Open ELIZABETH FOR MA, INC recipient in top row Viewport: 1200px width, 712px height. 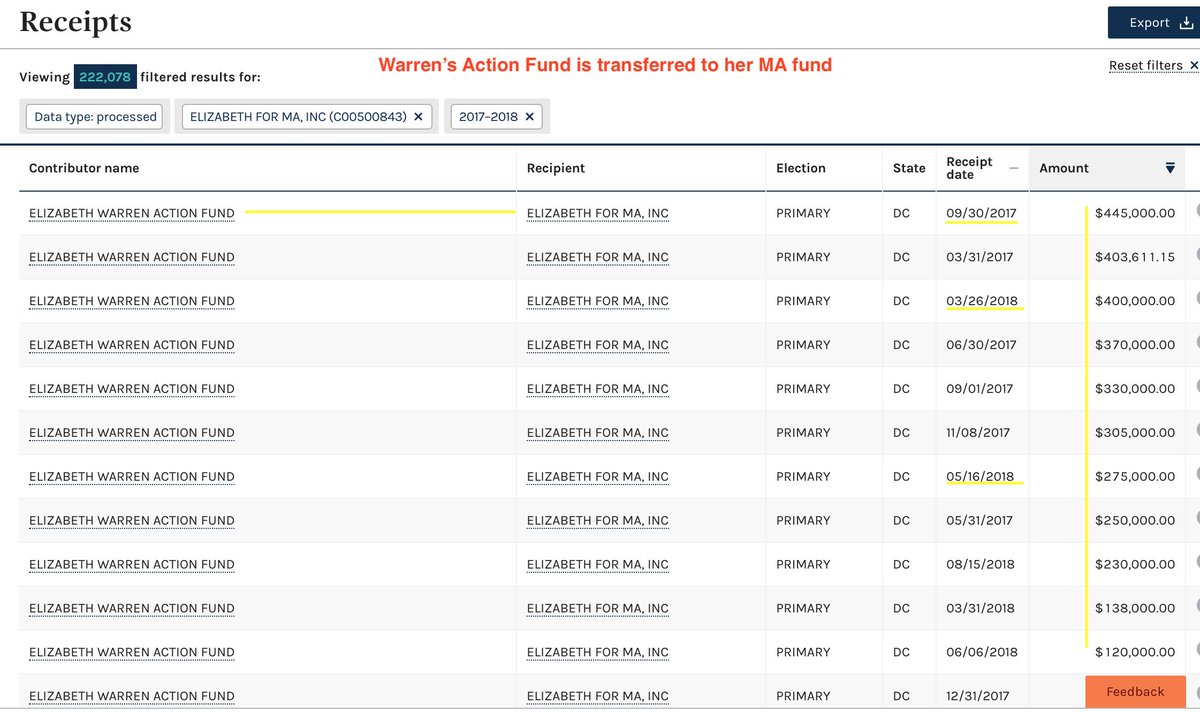point(597,213)
